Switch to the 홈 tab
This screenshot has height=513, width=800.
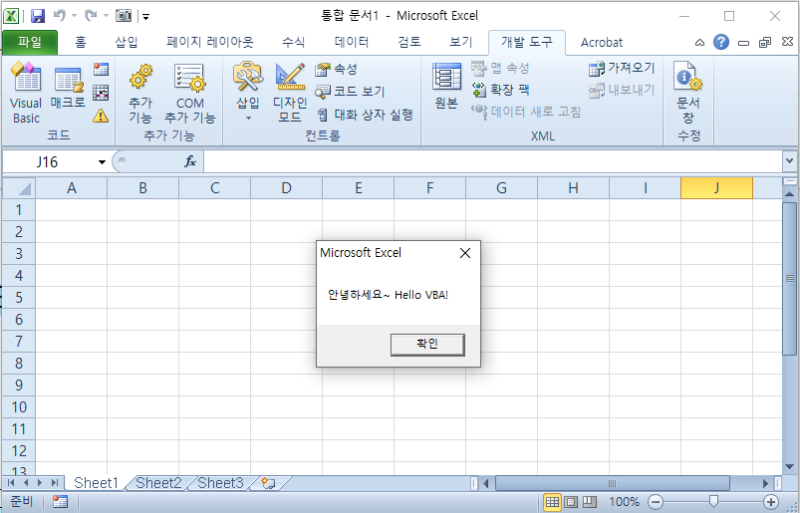tap(81, 42)
